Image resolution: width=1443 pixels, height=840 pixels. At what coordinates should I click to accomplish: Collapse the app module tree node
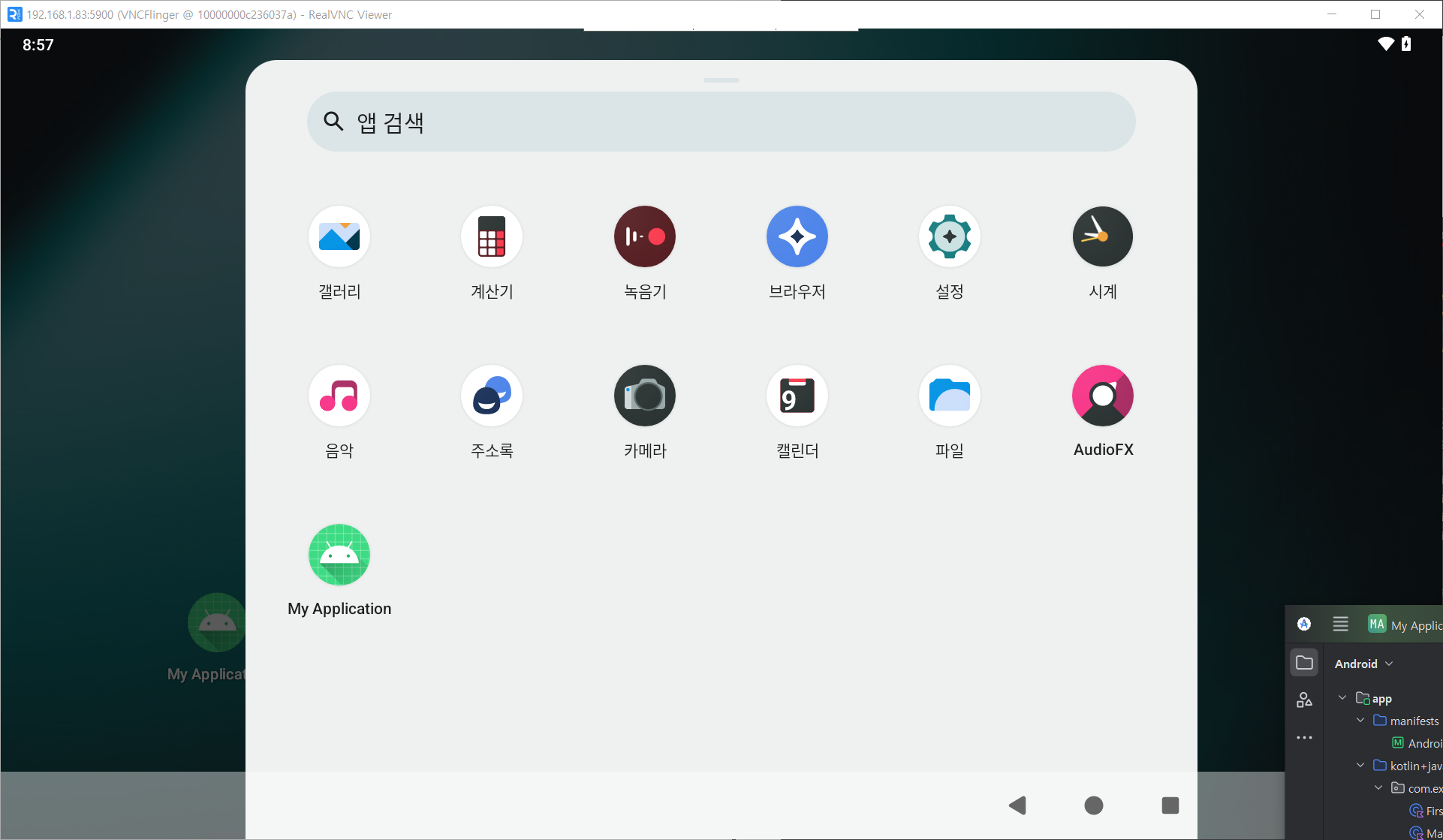coord(1342,698)
